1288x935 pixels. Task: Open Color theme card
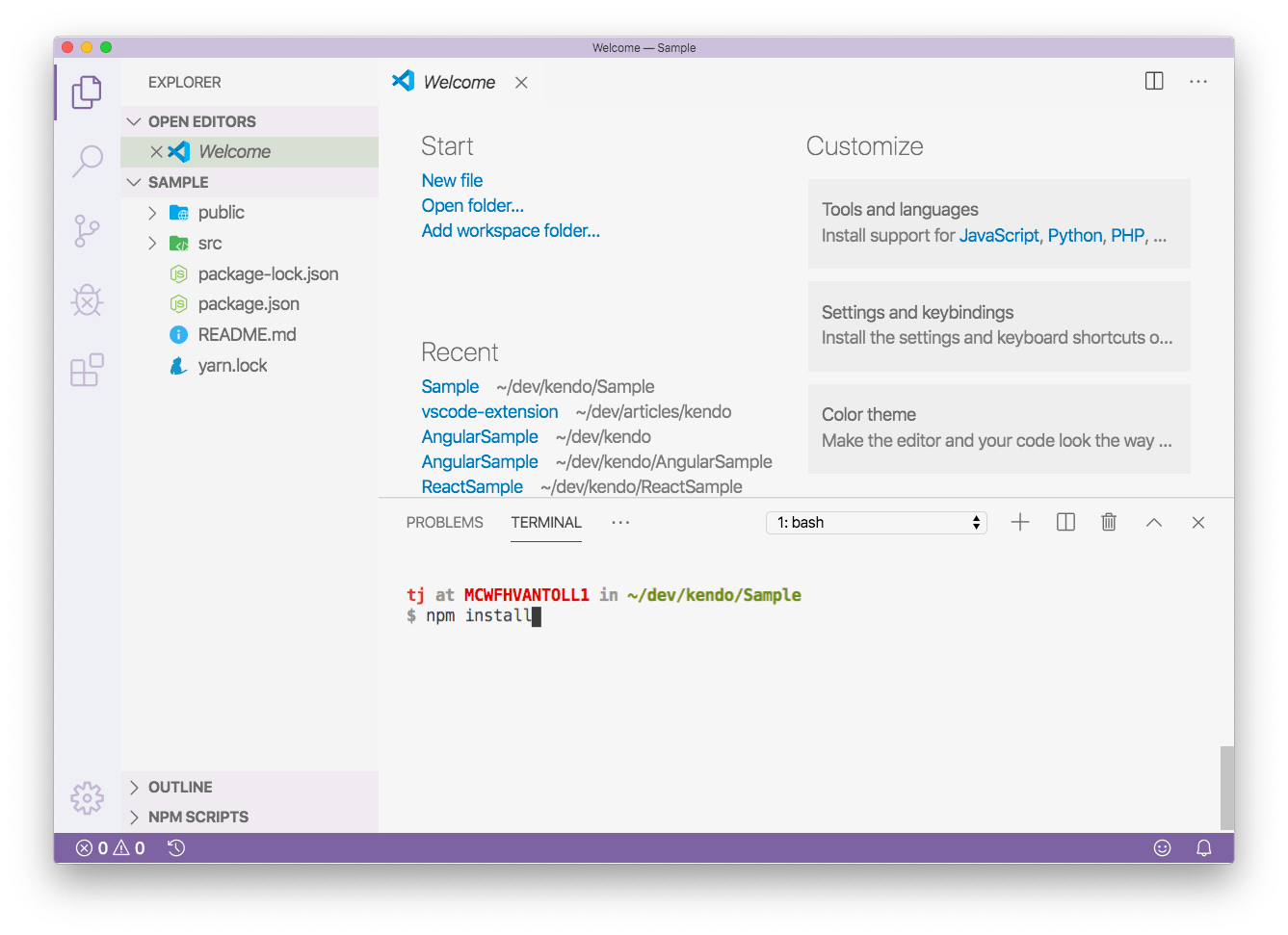coord(999,429)
